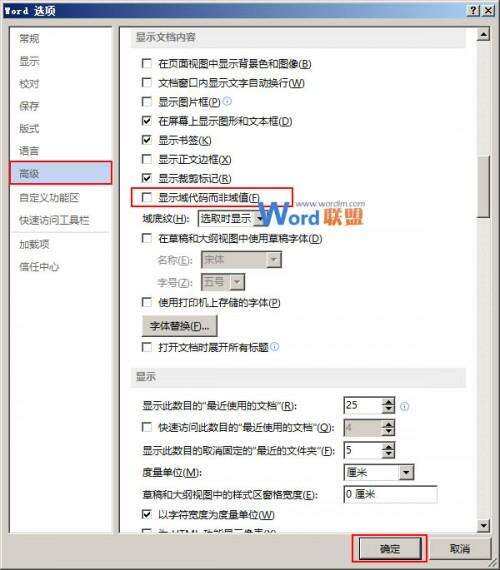Click the scrollbar down arrow

483,525
